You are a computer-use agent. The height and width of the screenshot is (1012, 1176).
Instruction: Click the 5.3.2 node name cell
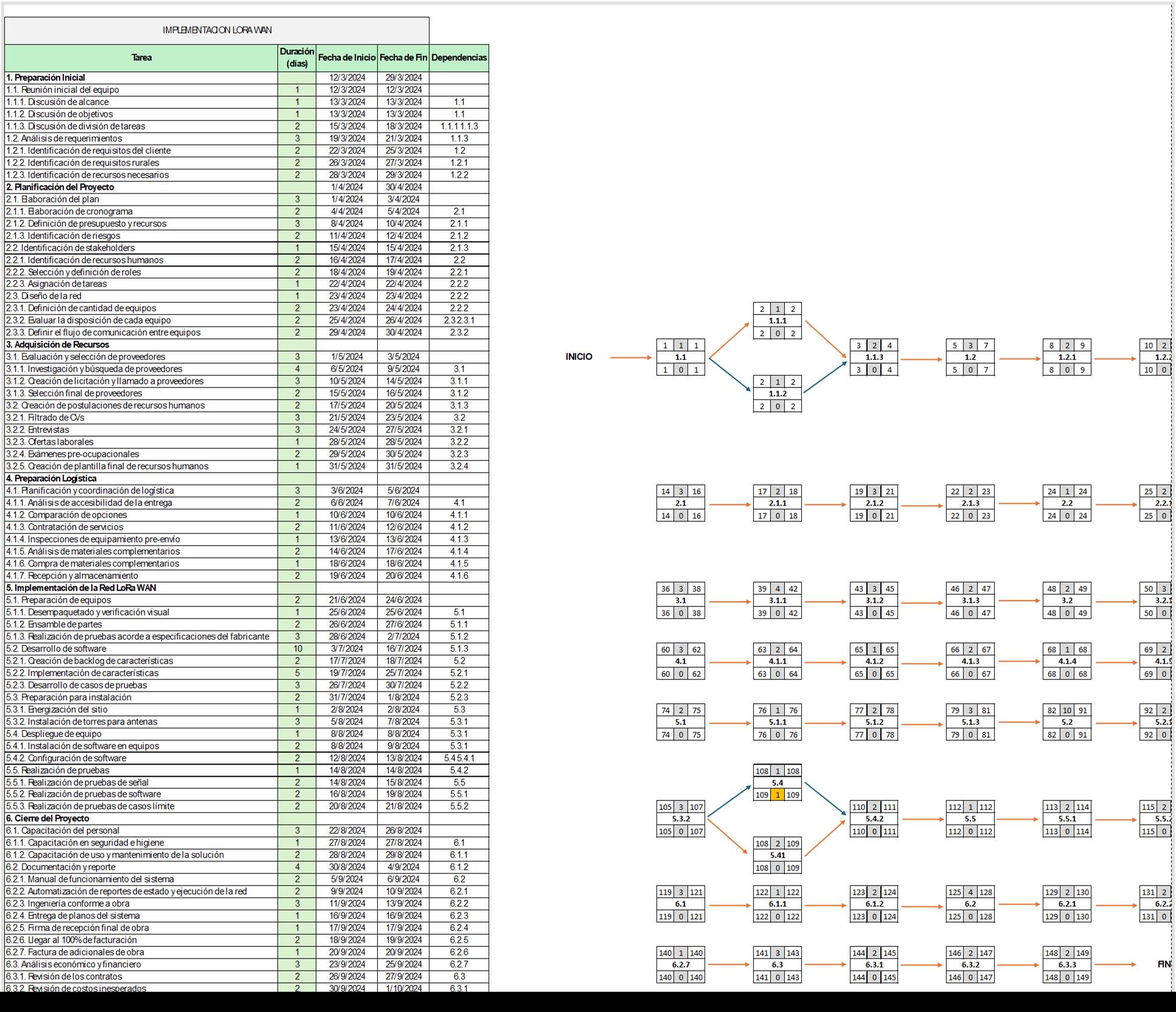(681, 819)
